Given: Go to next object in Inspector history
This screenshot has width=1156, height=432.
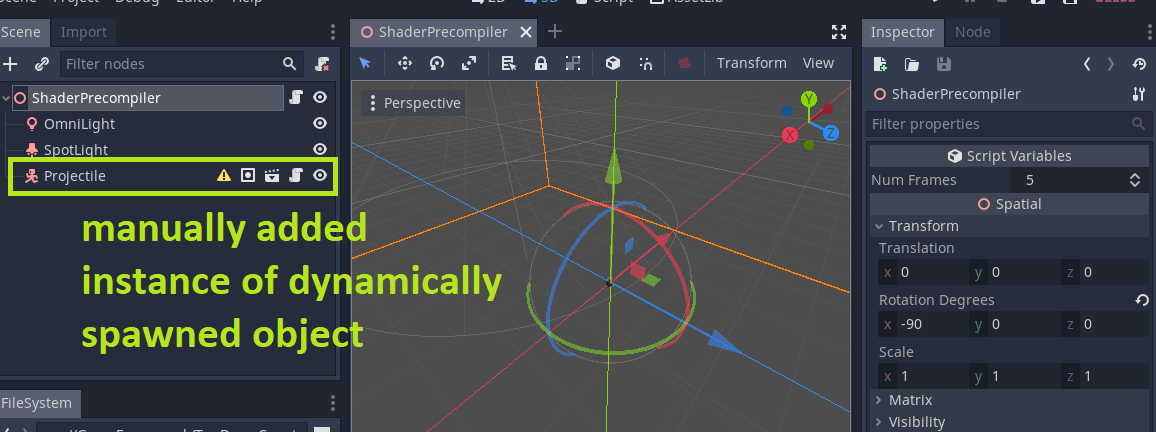Looking at the screenshot, I should point(1111,64).
